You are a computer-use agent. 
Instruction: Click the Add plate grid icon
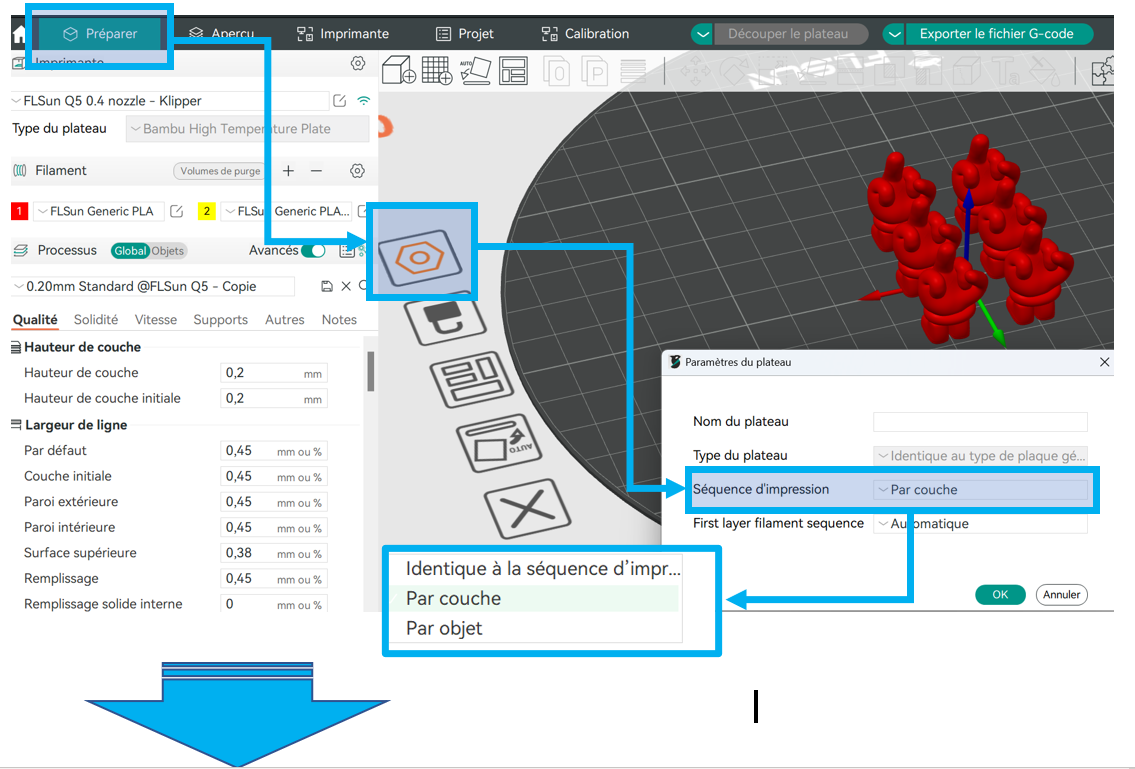point(436,71)
